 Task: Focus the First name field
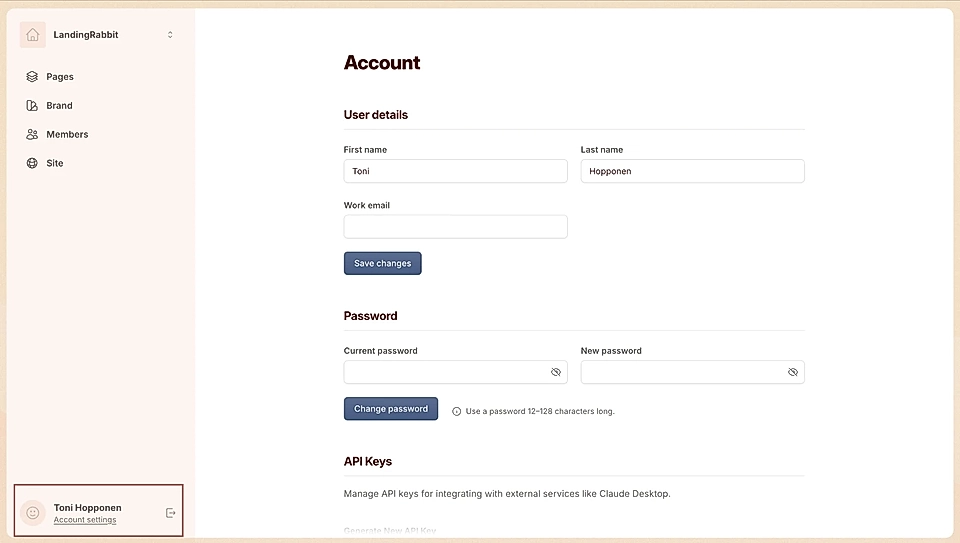(x=456, y=171)
